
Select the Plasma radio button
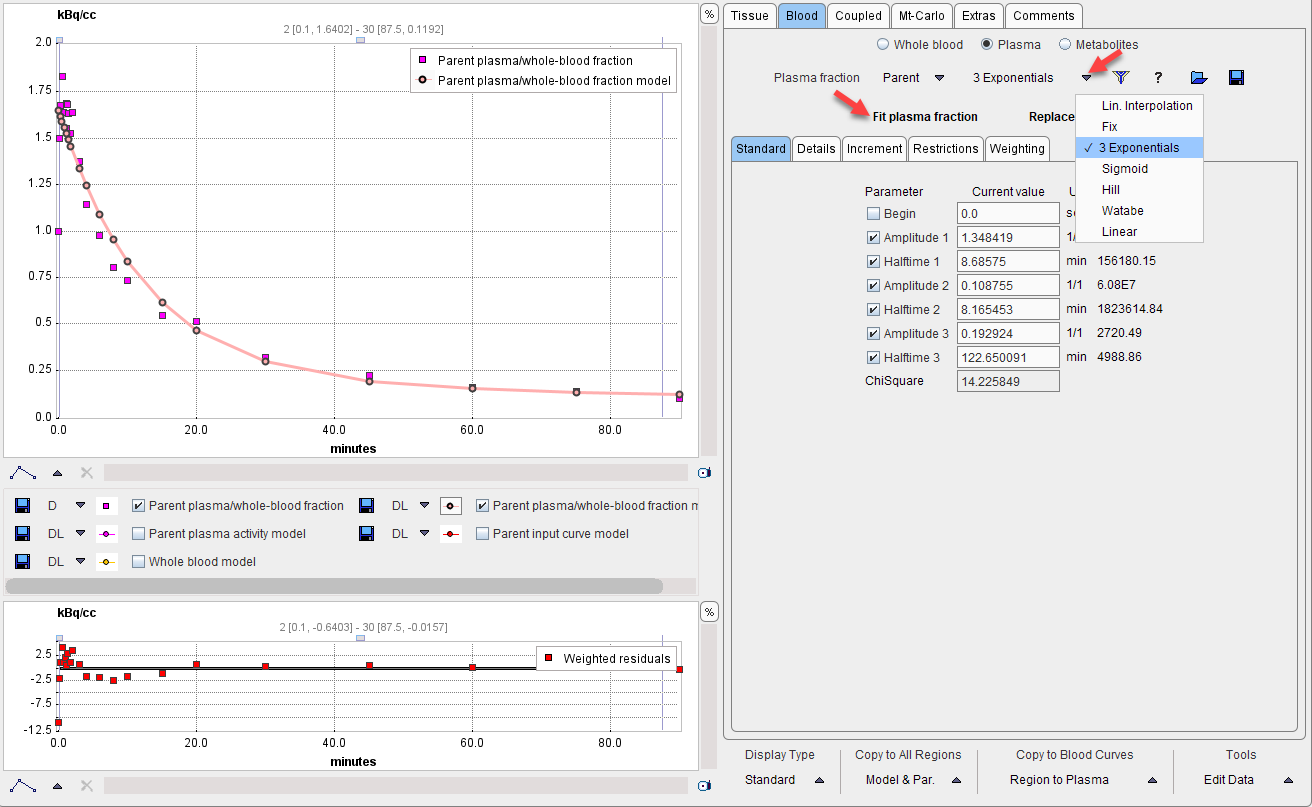[x=987, y=44]
